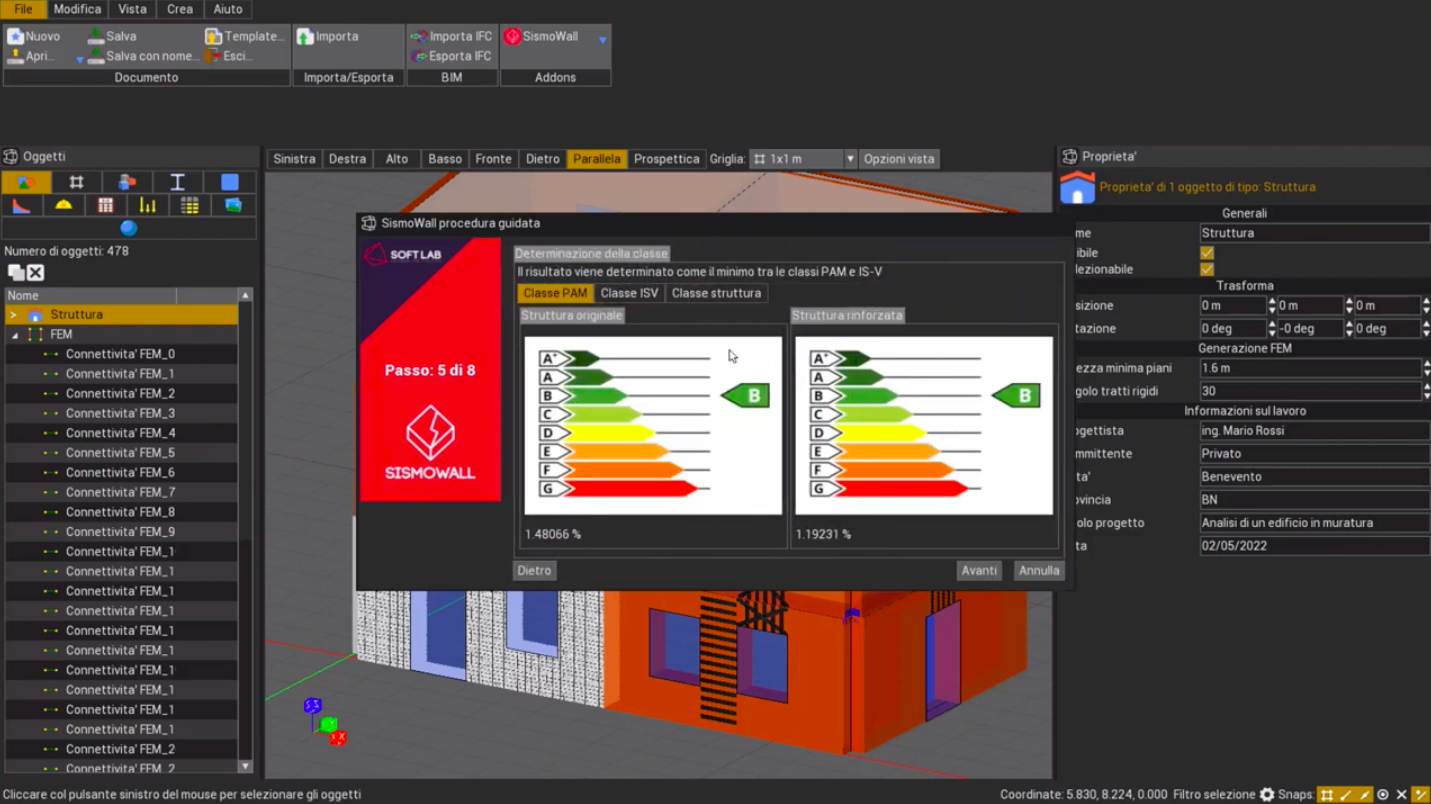Viewport: 1431px width, 804px height.
Task: Select the Classe PAM tab
Action: (x=555, y=293)
